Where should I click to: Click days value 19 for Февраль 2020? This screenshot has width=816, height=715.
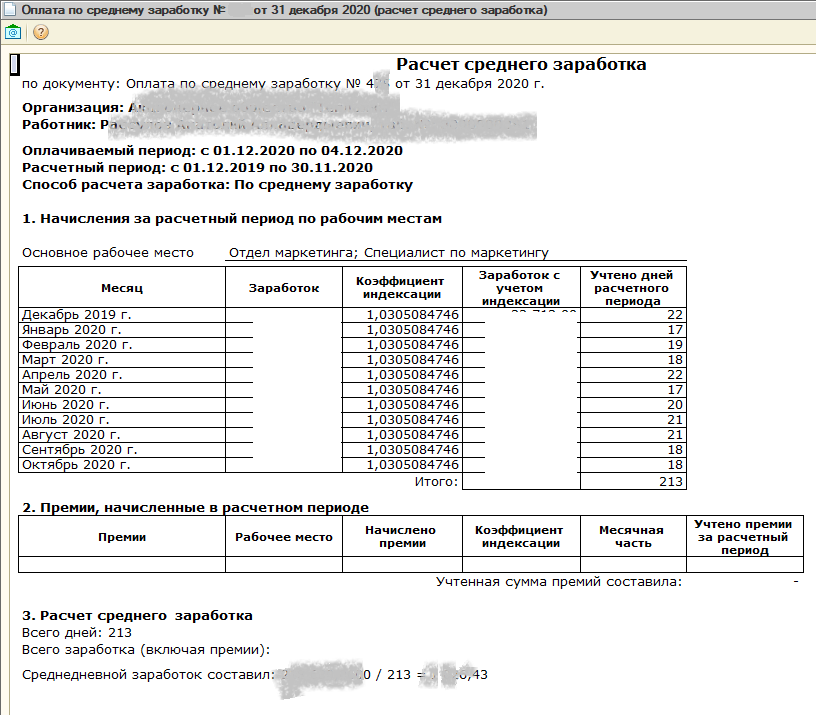tap(633, 345)
